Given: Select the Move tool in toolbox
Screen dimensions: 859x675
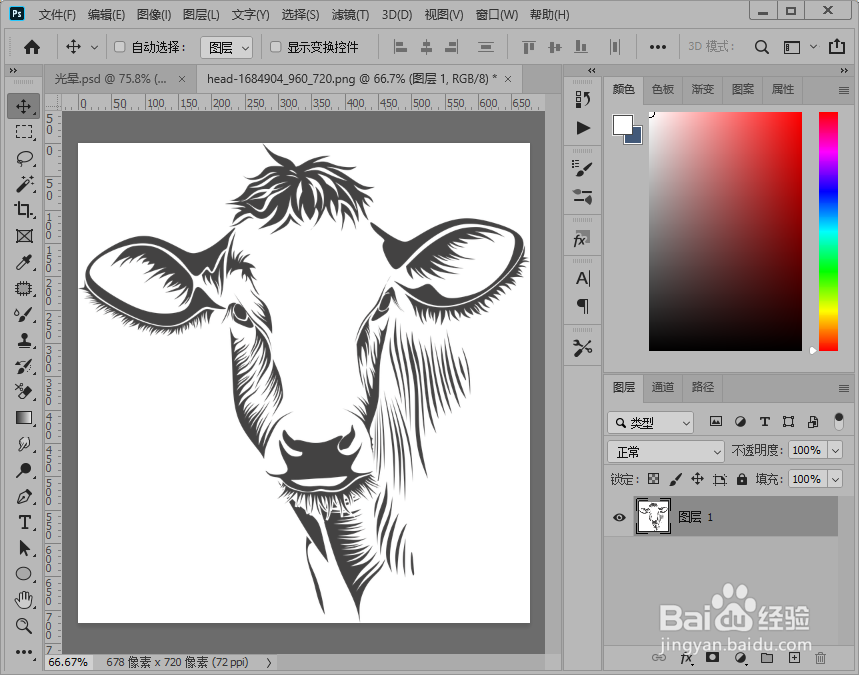Looking at the screenshot, I should [x=24, y=106].
